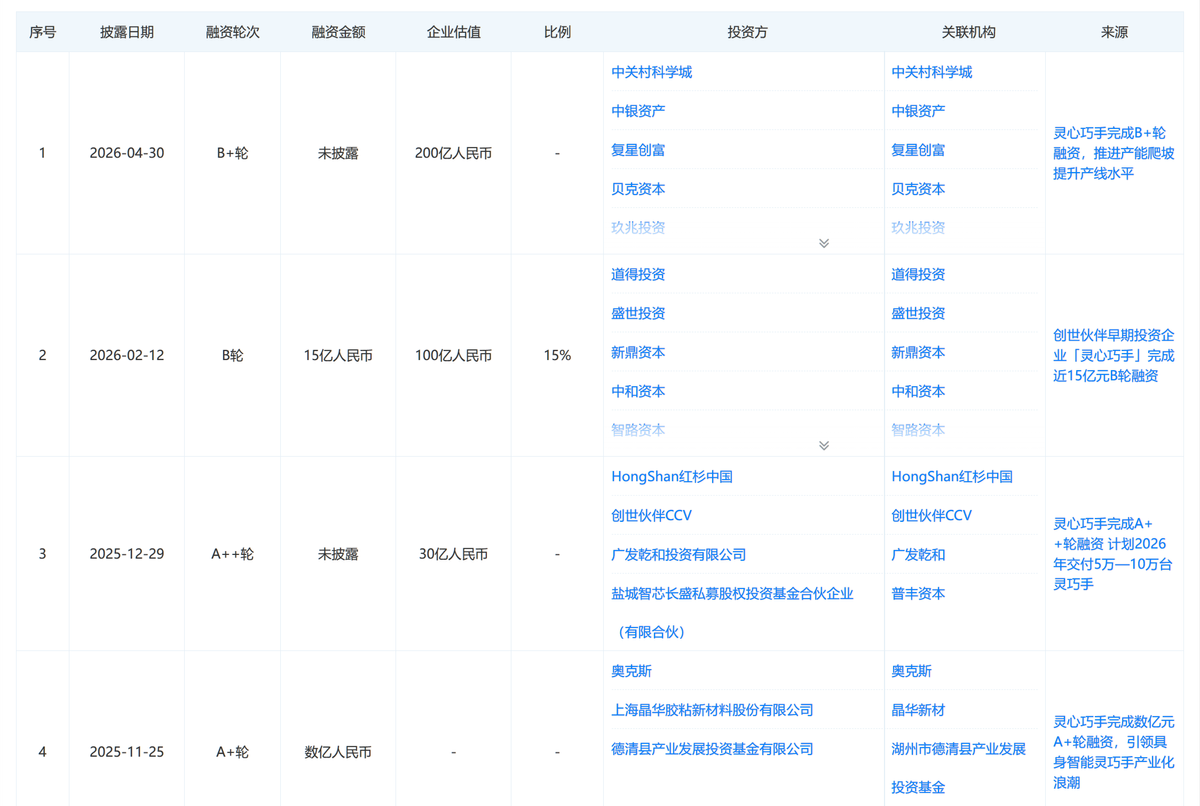The image size is (1200, 806).
Task: Open HongShan红杉中国 in 关联机构 column
Action: [x=952, y=477]
